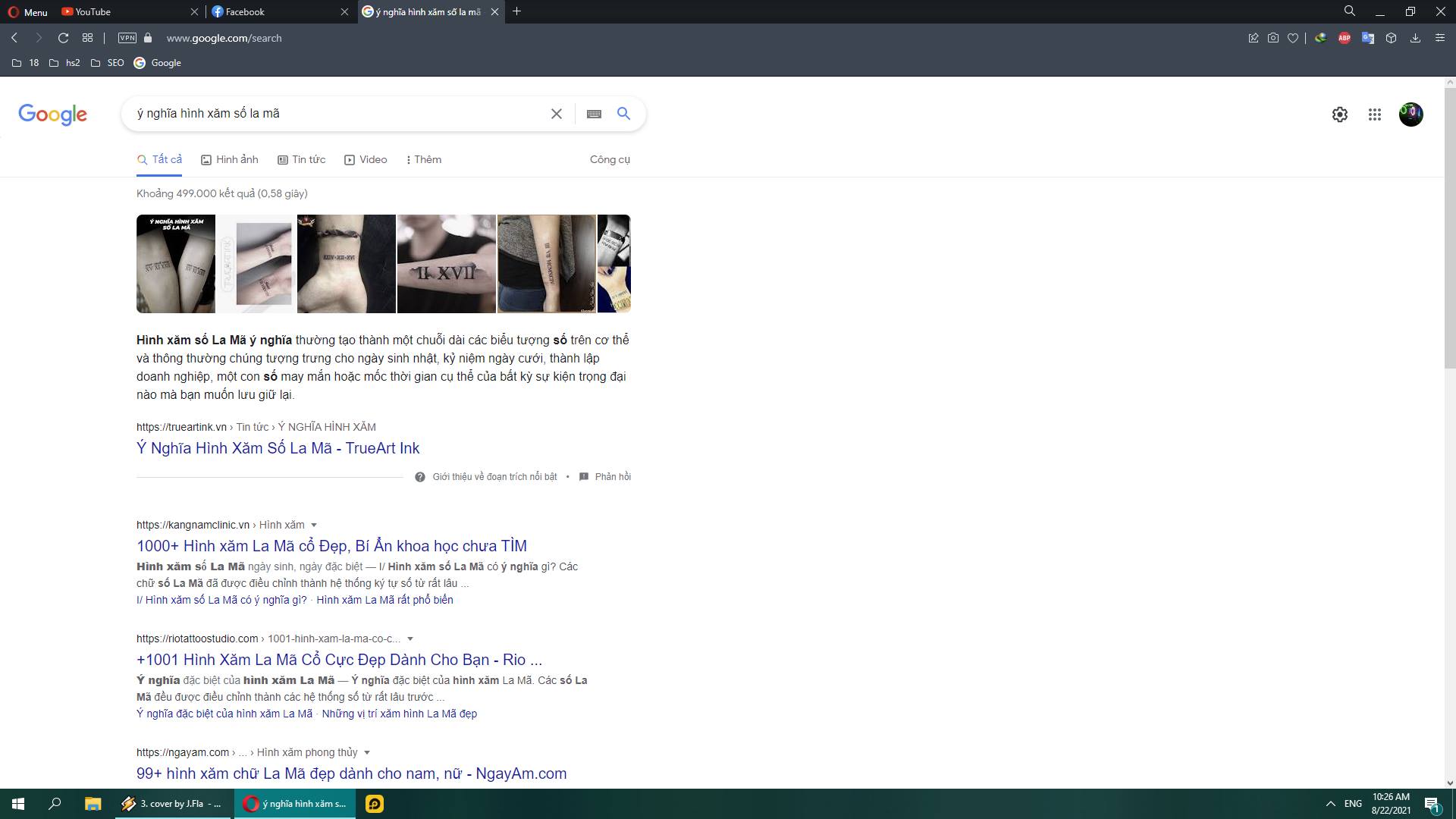The width and height of the screenshot is (1456, 819).
Task: Expand the Thêm menu
Action: click(x=424, y=159)
